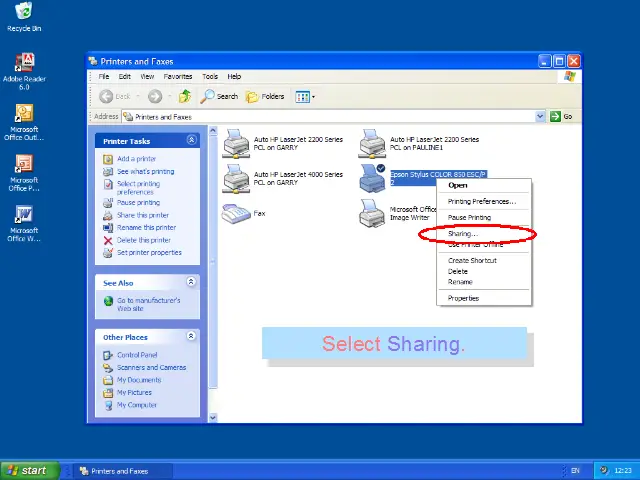
Task: Launch Adobe Reader 6.0 shortcut
Action: tap(24, 71)
